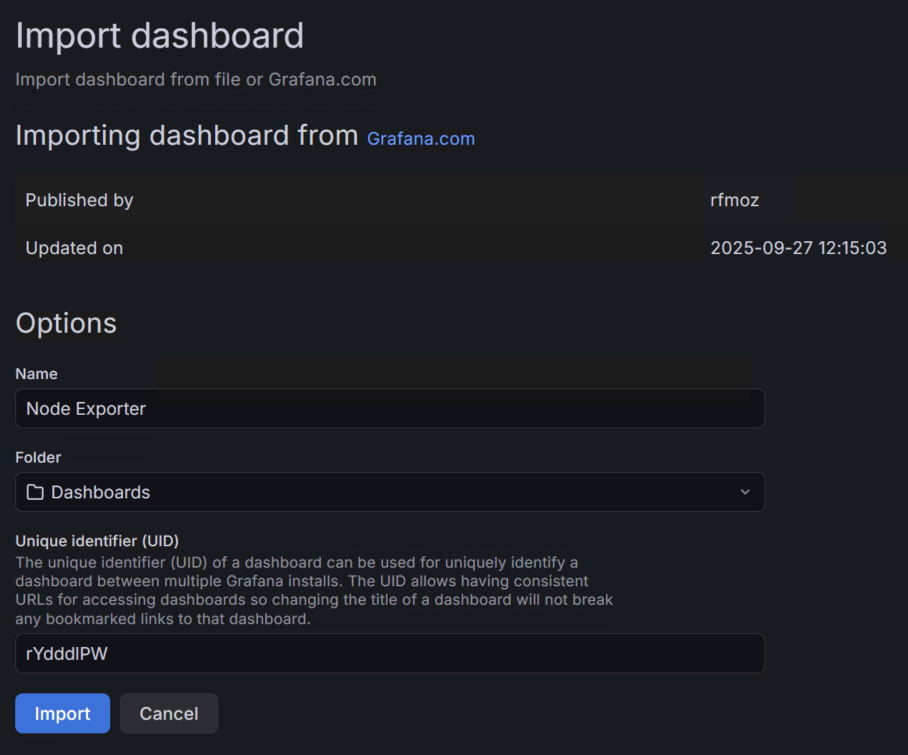Click the 2025-09-27 updated timestamp
The width and height of the screenshot is (908, 755).
pos(798,248)
